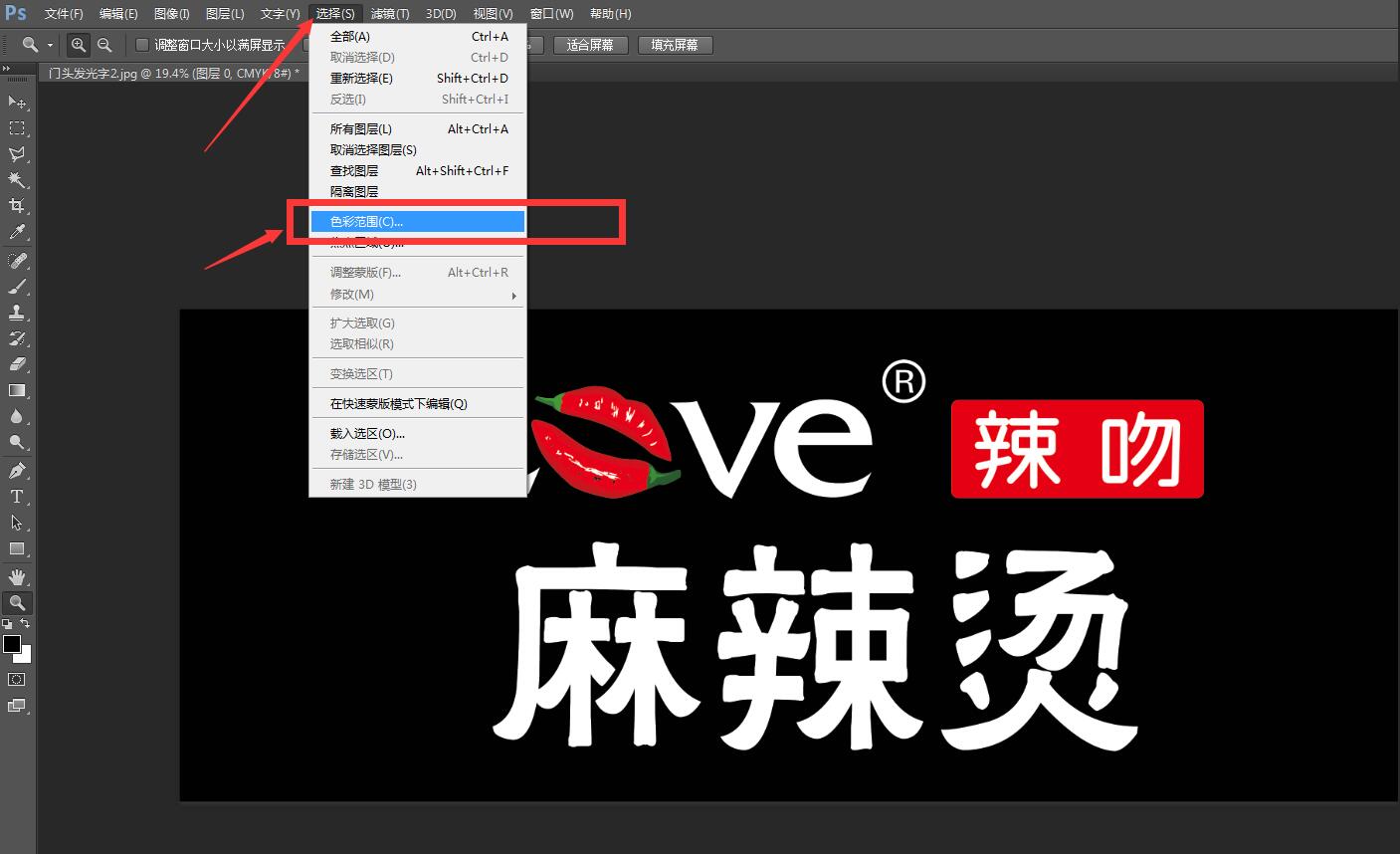Choose 取消选择图层(S) menu item
Image resolution: width=1400 pixels, height=854 pixels.
(x=418, y=150)
